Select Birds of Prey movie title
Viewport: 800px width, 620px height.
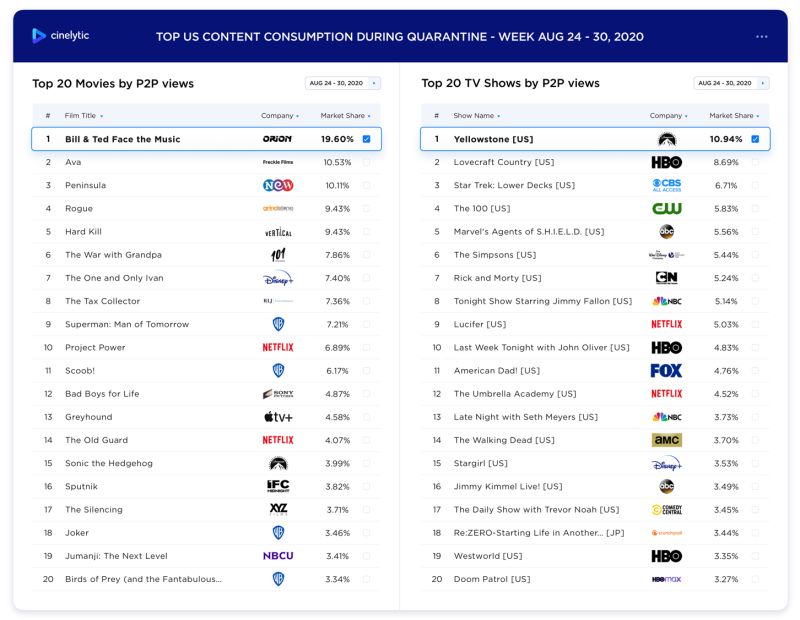pyautogui.click(x=143, y=579)
